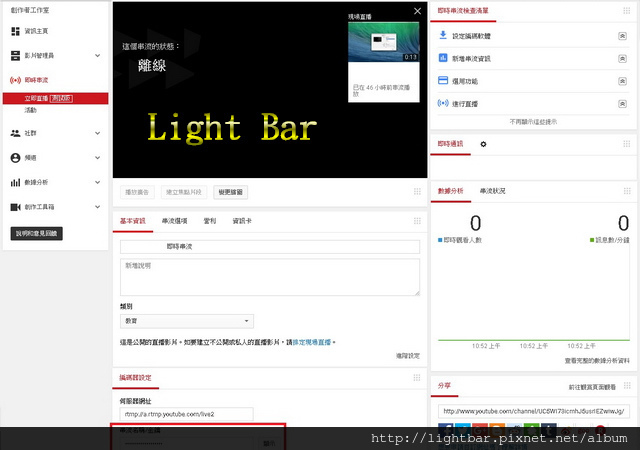
Task: Click drag-handle grid icon beside thumbnail buttons row
Action: [417, 192]
